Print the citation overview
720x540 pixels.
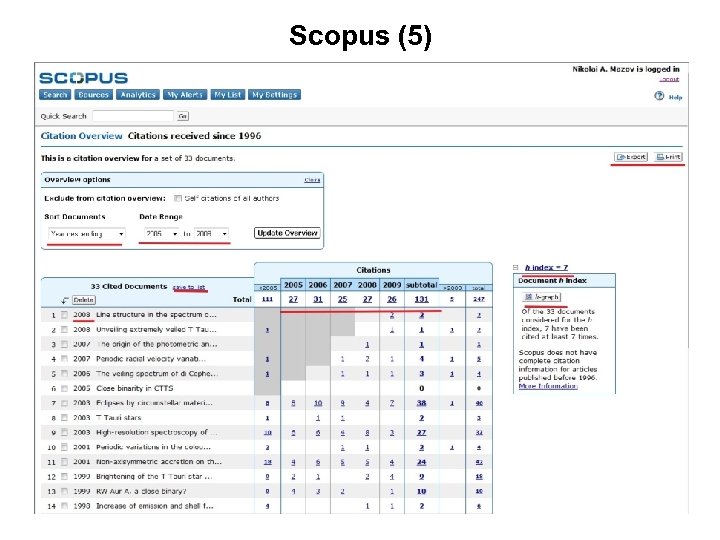point(668,157)
